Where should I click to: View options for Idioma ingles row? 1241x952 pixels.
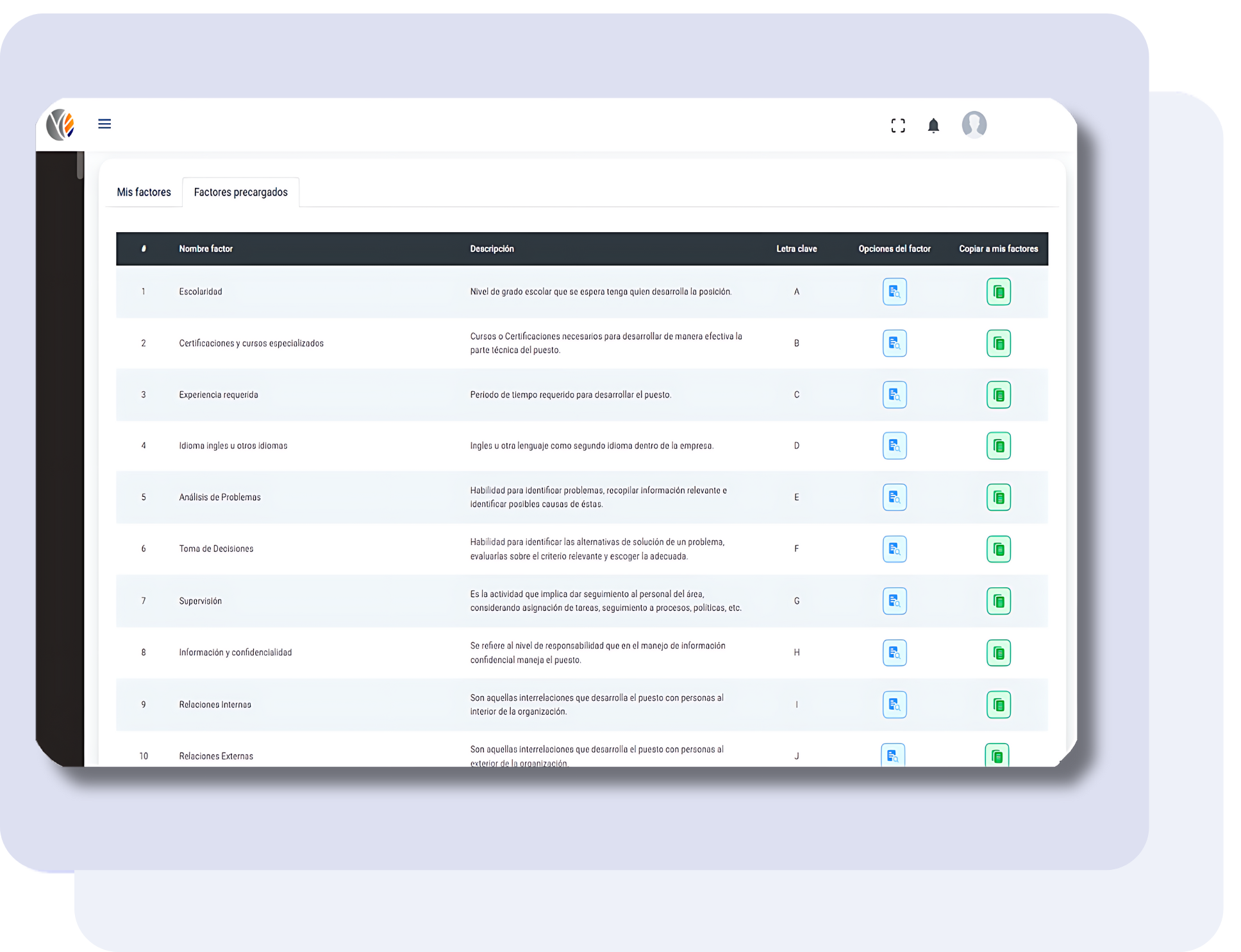[x=894, y=446]
